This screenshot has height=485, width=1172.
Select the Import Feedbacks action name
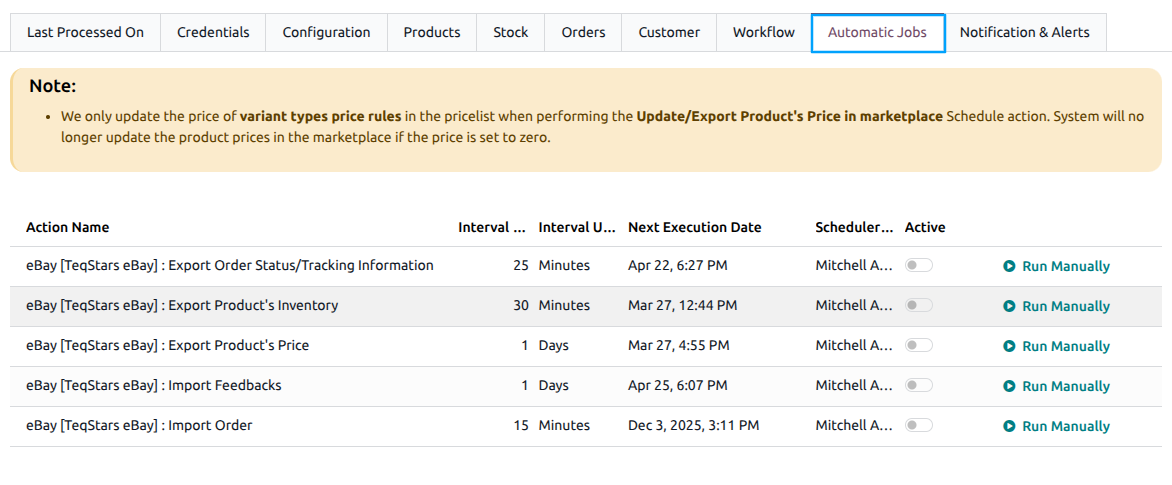[153, 385]
